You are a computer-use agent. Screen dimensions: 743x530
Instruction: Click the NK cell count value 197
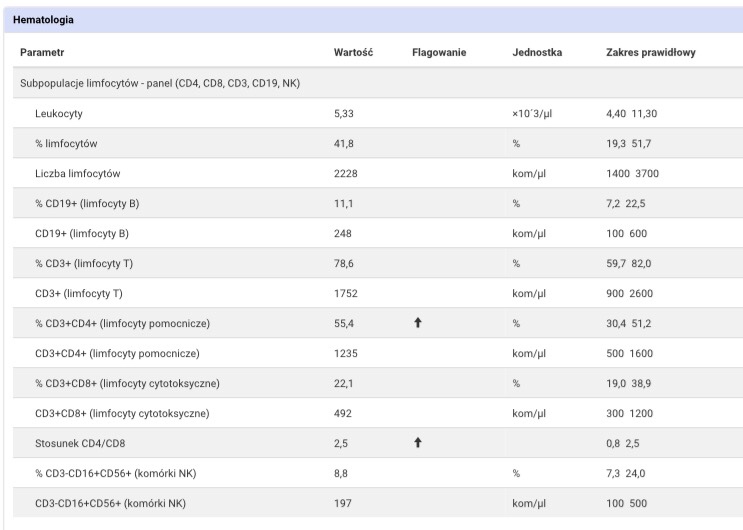(343, 503)
